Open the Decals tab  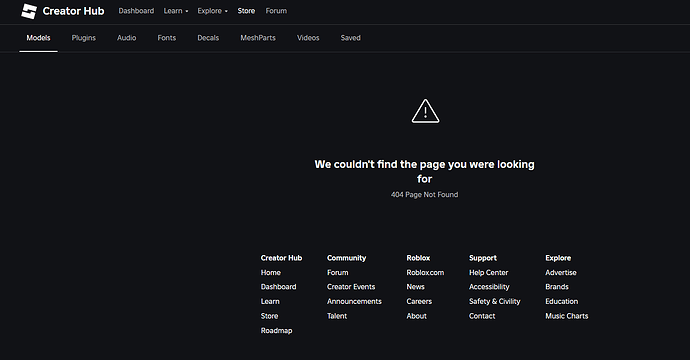208,38
